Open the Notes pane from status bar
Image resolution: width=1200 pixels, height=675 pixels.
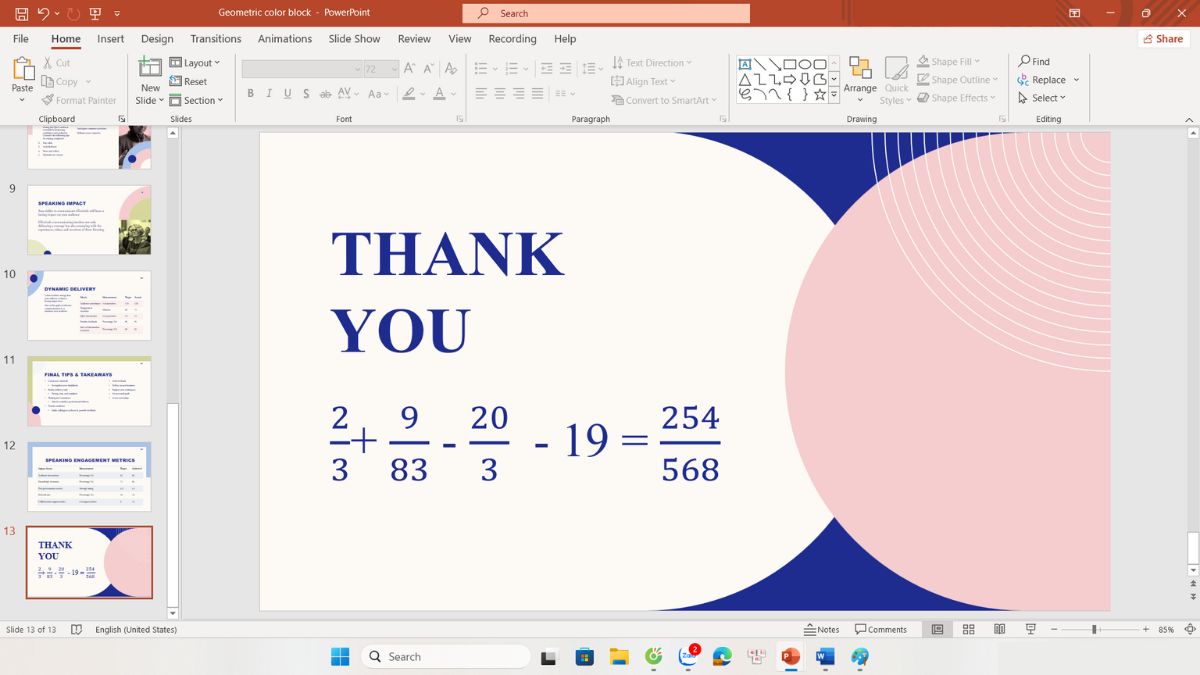coord(822,629)
